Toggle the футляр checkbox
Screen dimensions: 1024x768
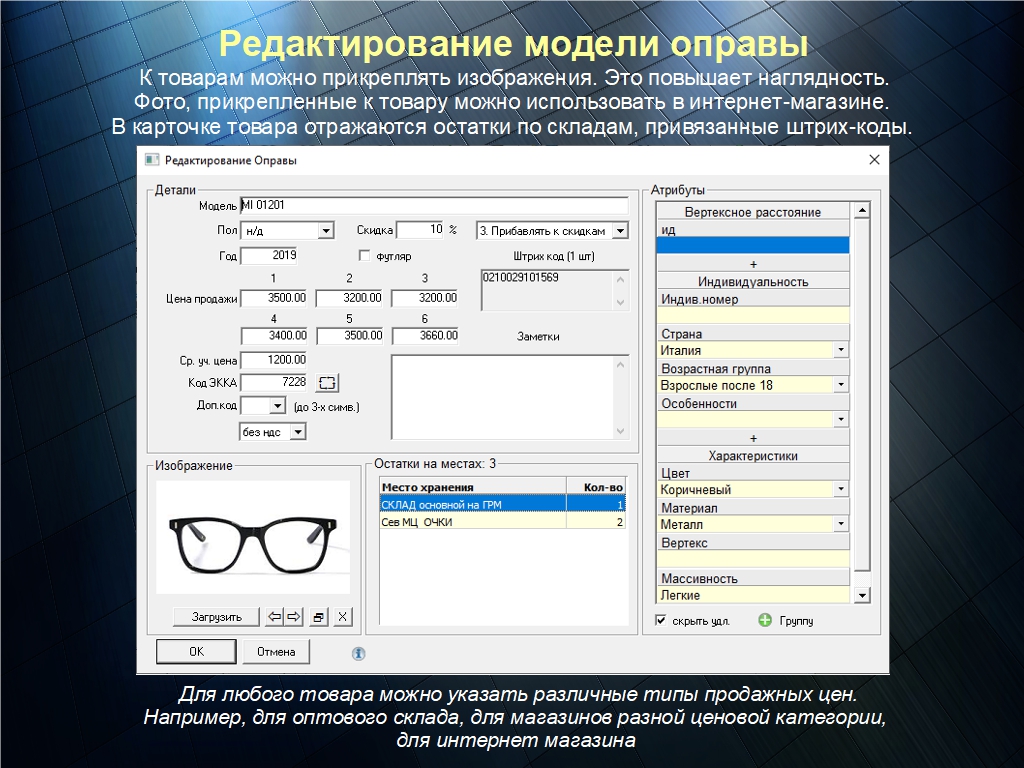click(x=365, y=256)
